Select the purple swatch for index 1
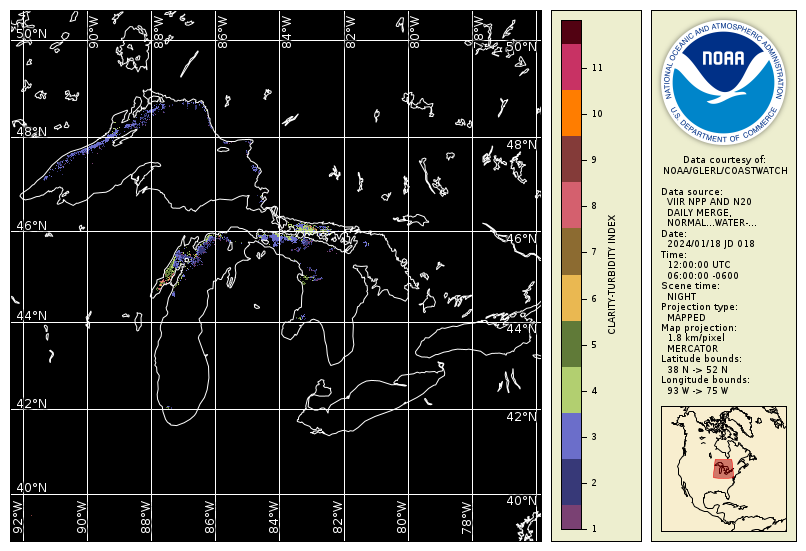 click(571, 517)
